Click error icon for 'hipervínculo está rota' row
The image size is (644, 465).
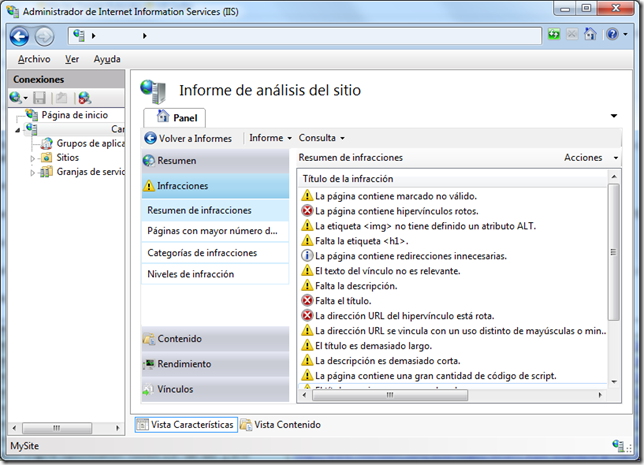(307, 315)
